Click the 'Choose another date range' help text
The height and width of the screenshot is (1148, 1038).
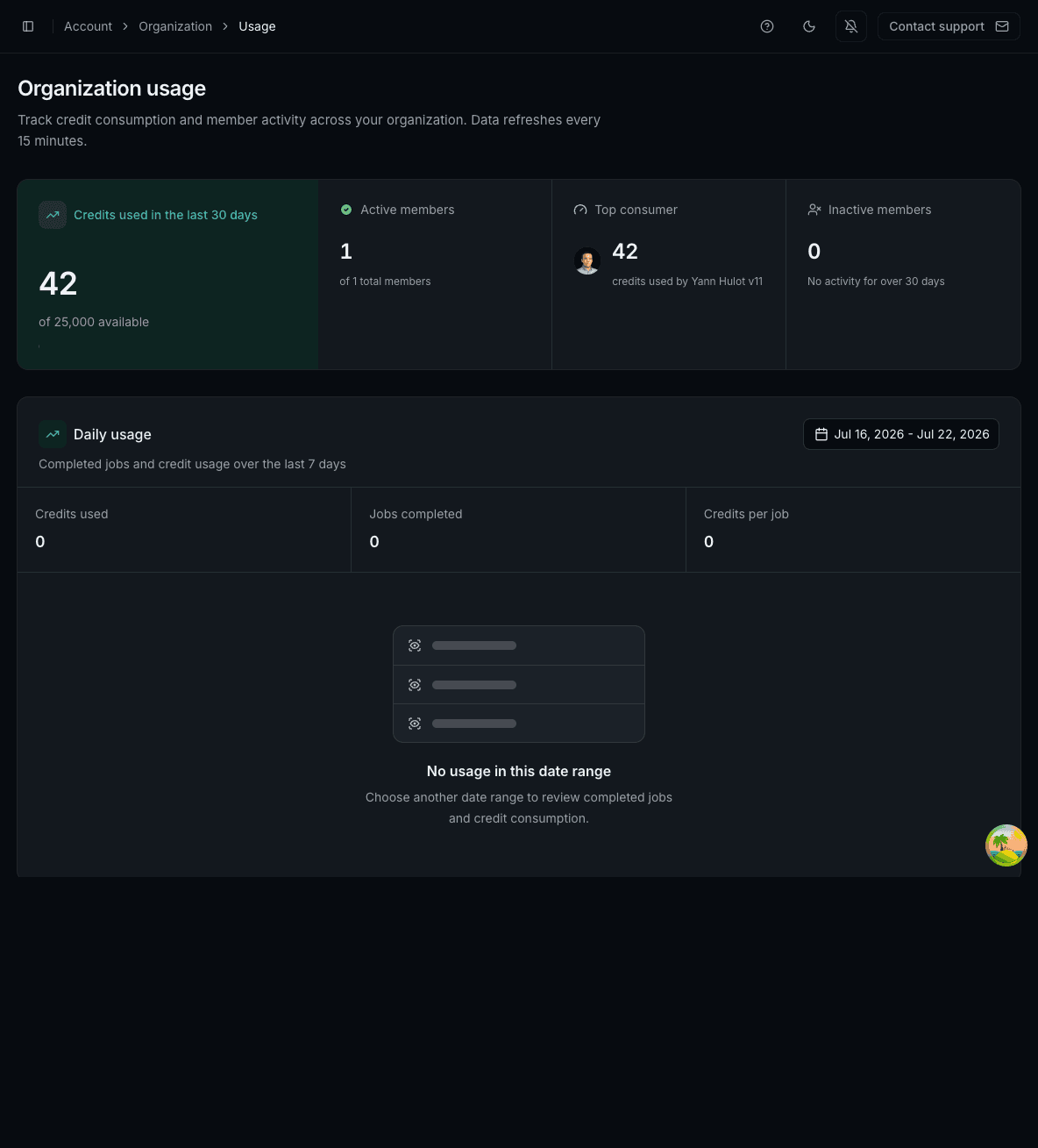coord(519,808)
